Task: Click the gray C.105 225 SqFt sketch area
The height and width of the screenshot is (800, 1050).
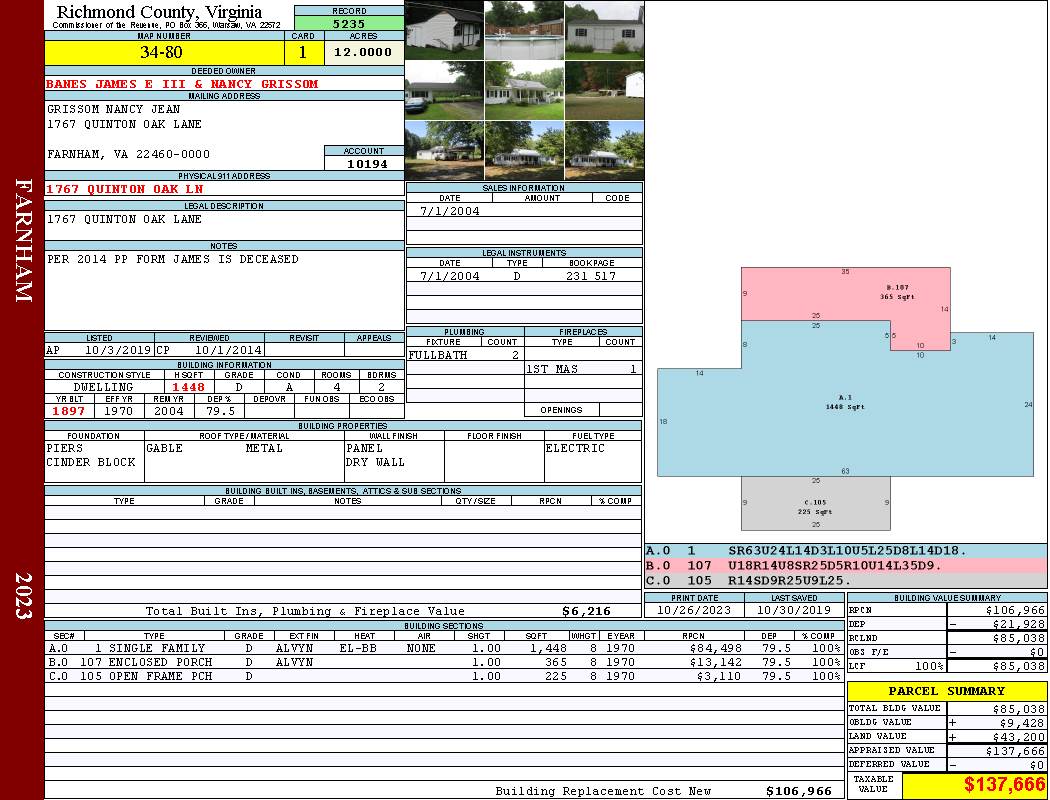Action: click(816, 503)
